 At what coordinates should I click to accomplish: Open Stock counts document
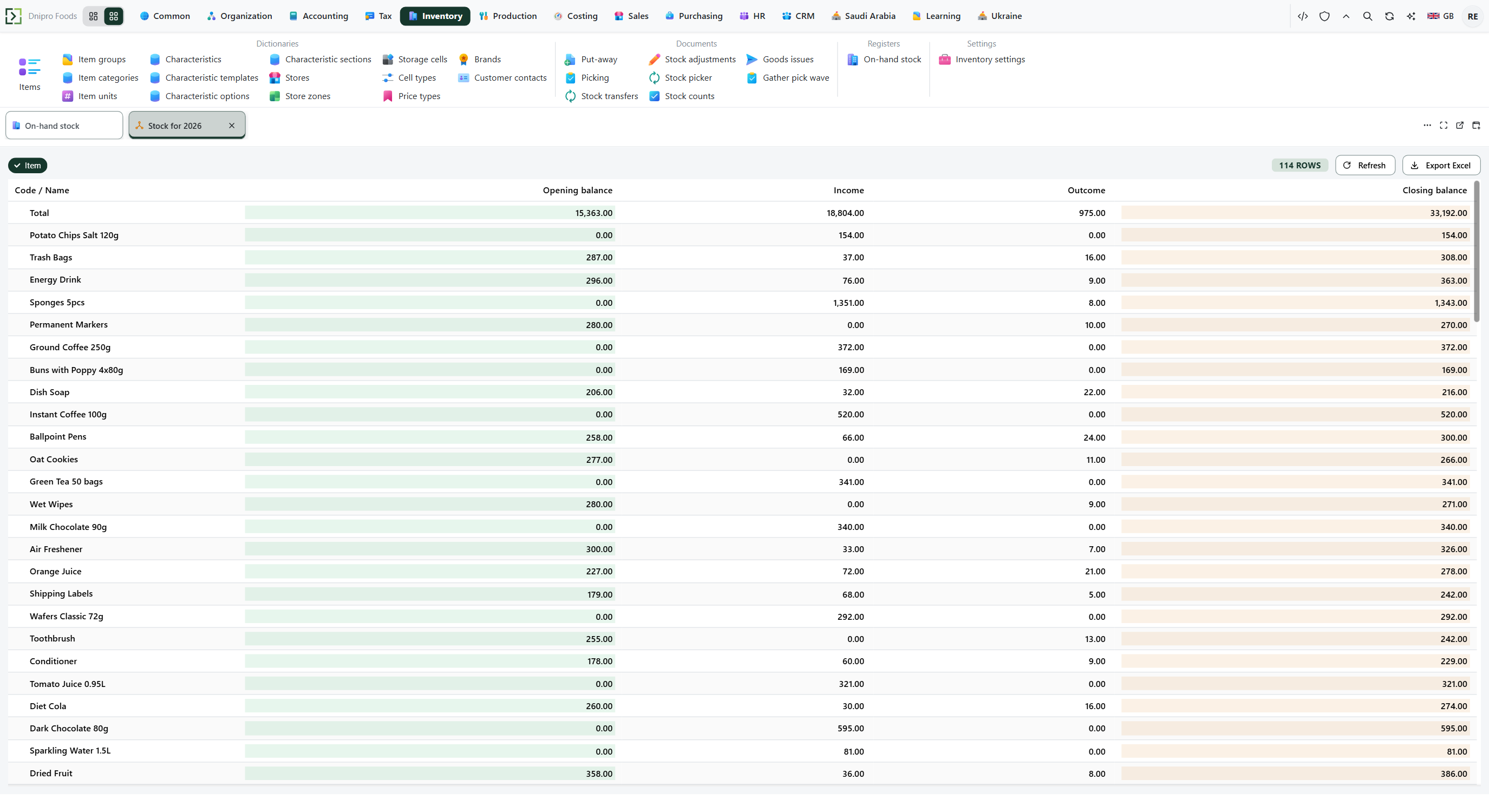click(682, 96)
